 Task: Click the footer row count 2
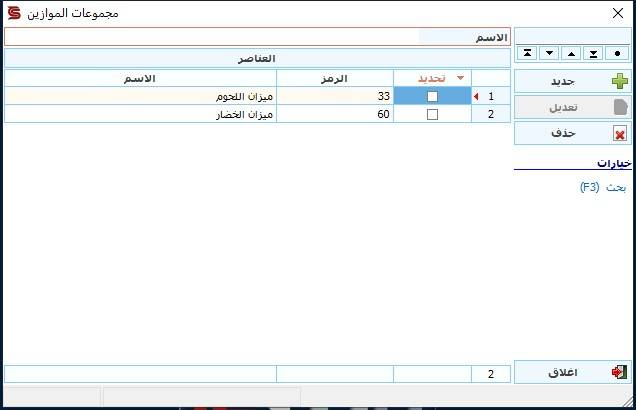491,374
